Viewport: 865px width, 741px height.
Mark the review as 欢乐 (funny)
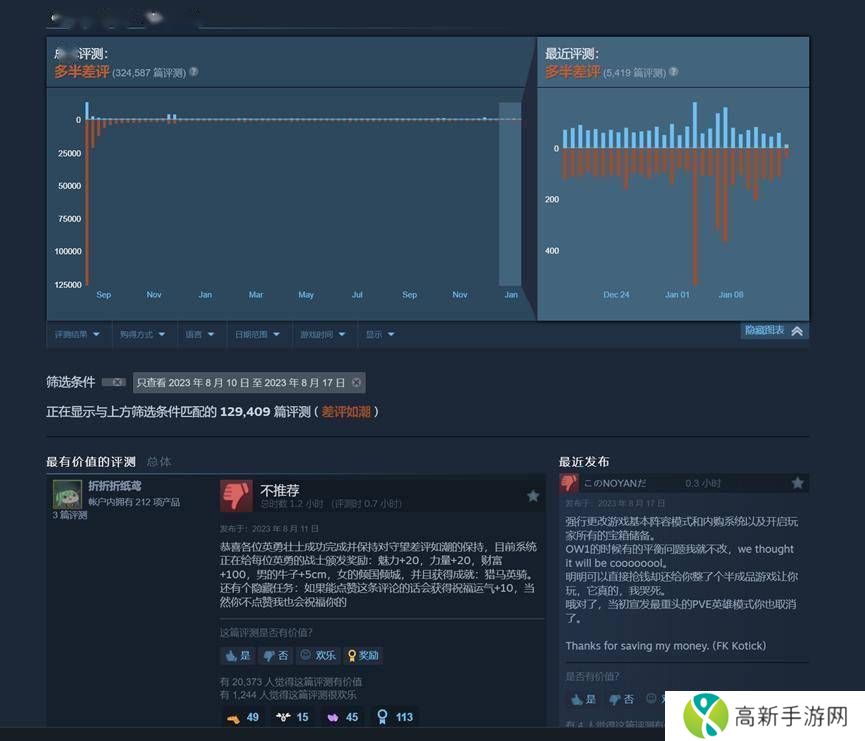click(x=318, y=656)
